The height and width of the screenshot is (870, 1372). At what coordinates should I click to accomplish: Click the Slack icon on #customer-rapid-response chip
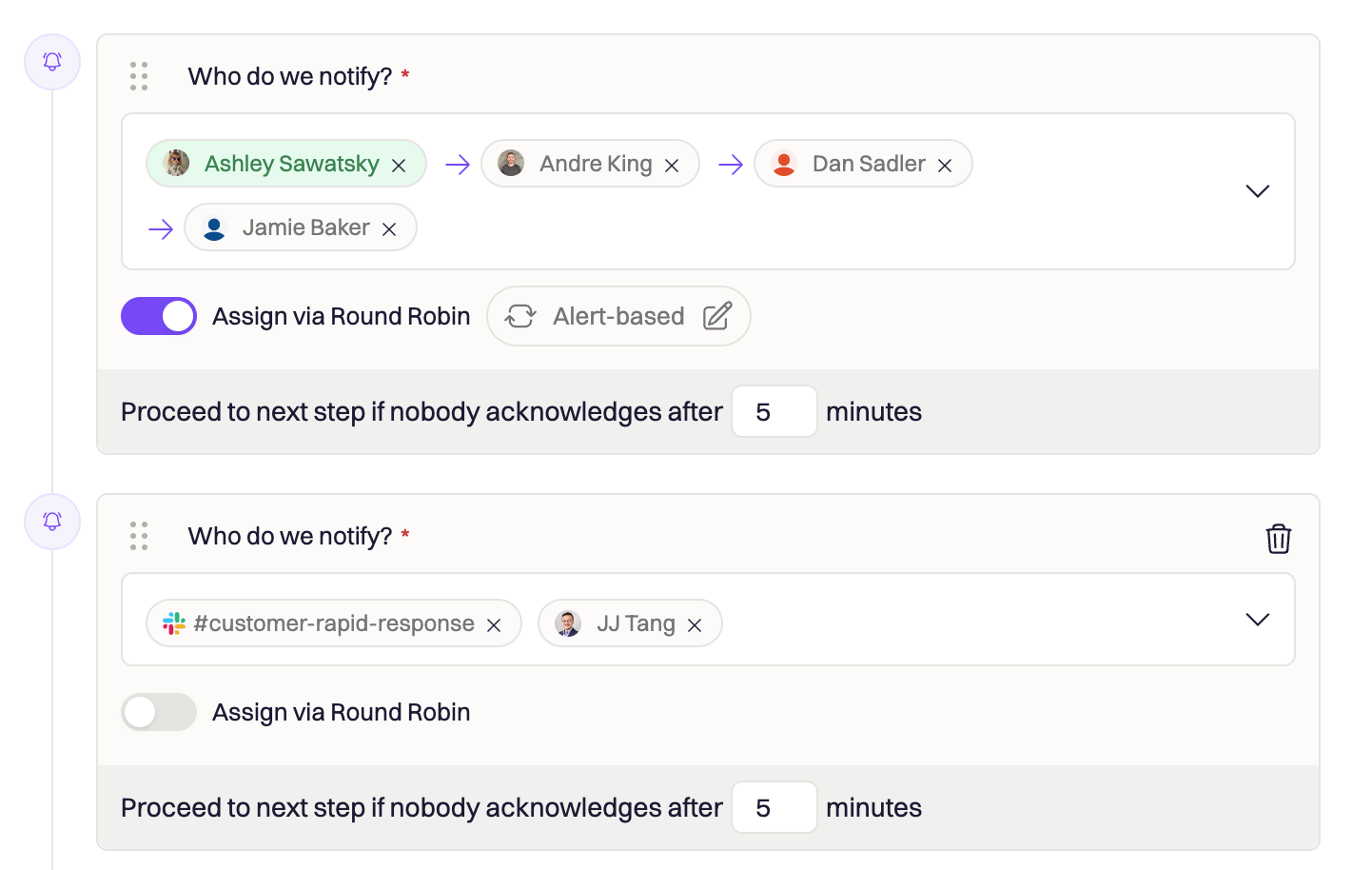(175, 623)
